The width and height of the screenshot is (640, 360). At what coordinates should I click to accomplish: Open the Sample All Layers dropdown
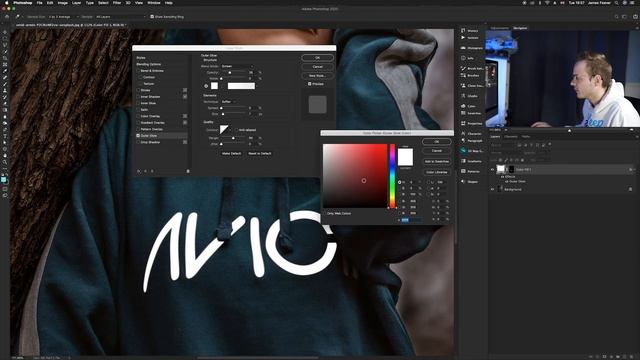pos(120,17)
